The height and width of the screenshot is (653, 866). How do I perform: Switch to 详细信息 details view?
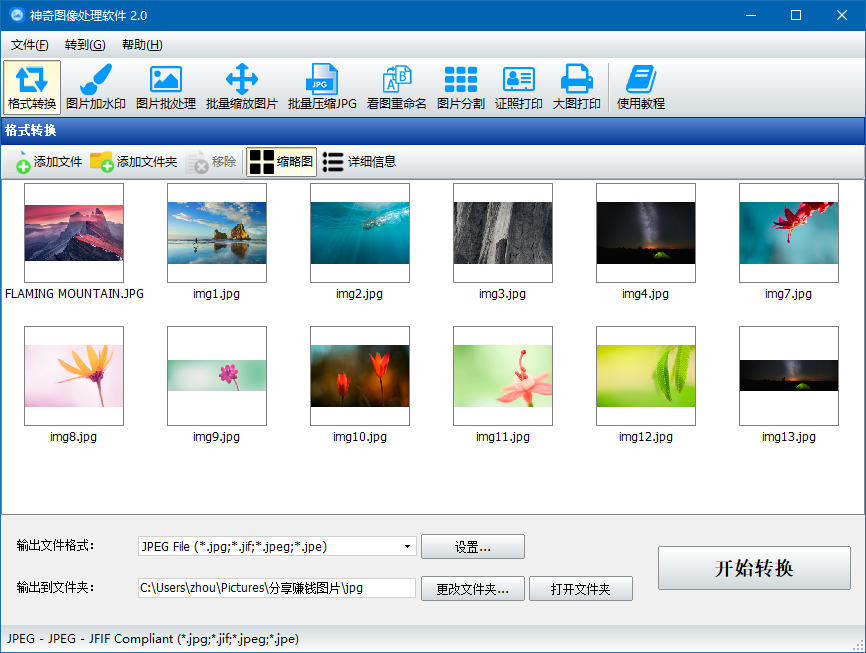click(359, 162)
